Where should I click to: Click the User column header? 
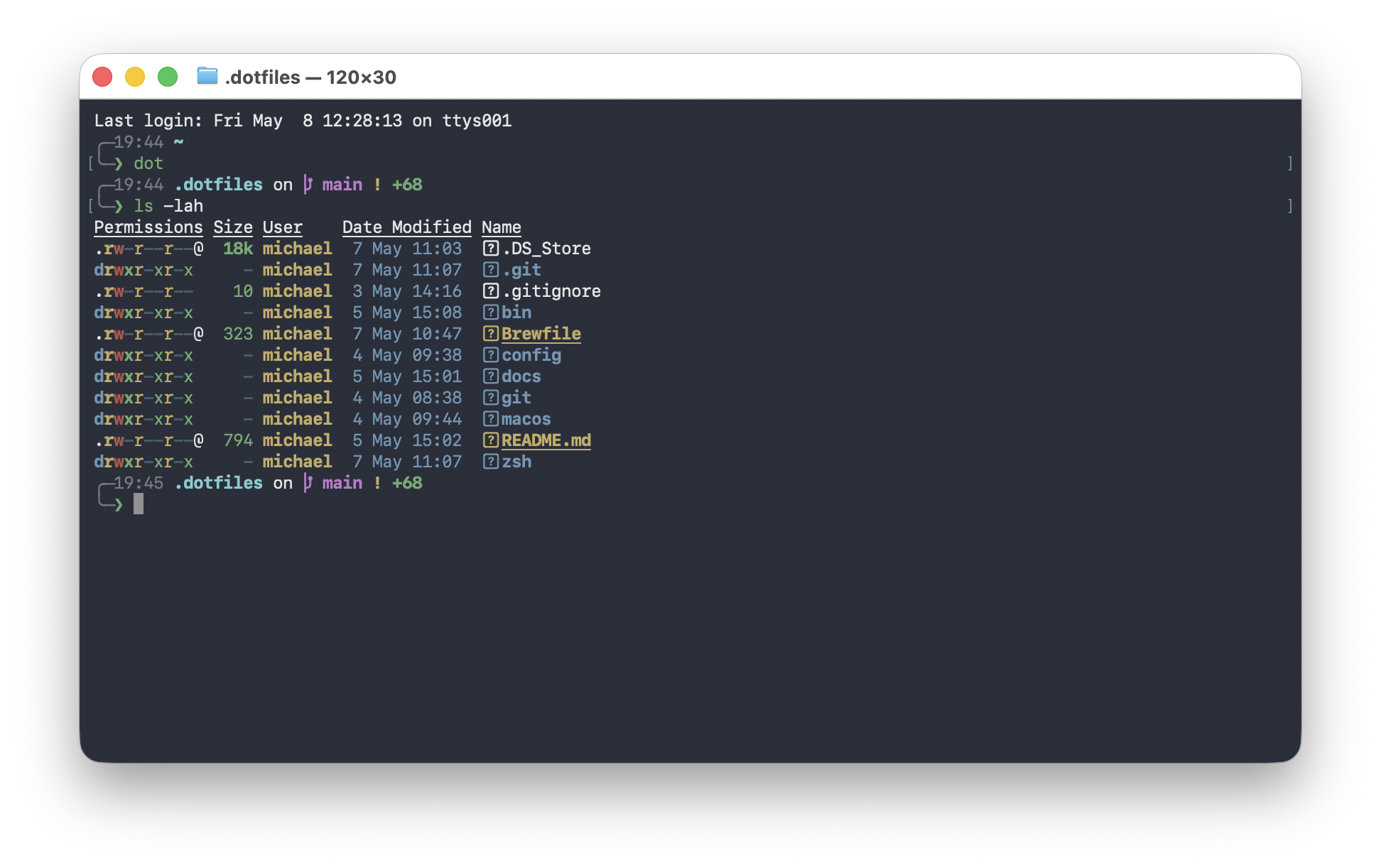(x=283, y=227)
